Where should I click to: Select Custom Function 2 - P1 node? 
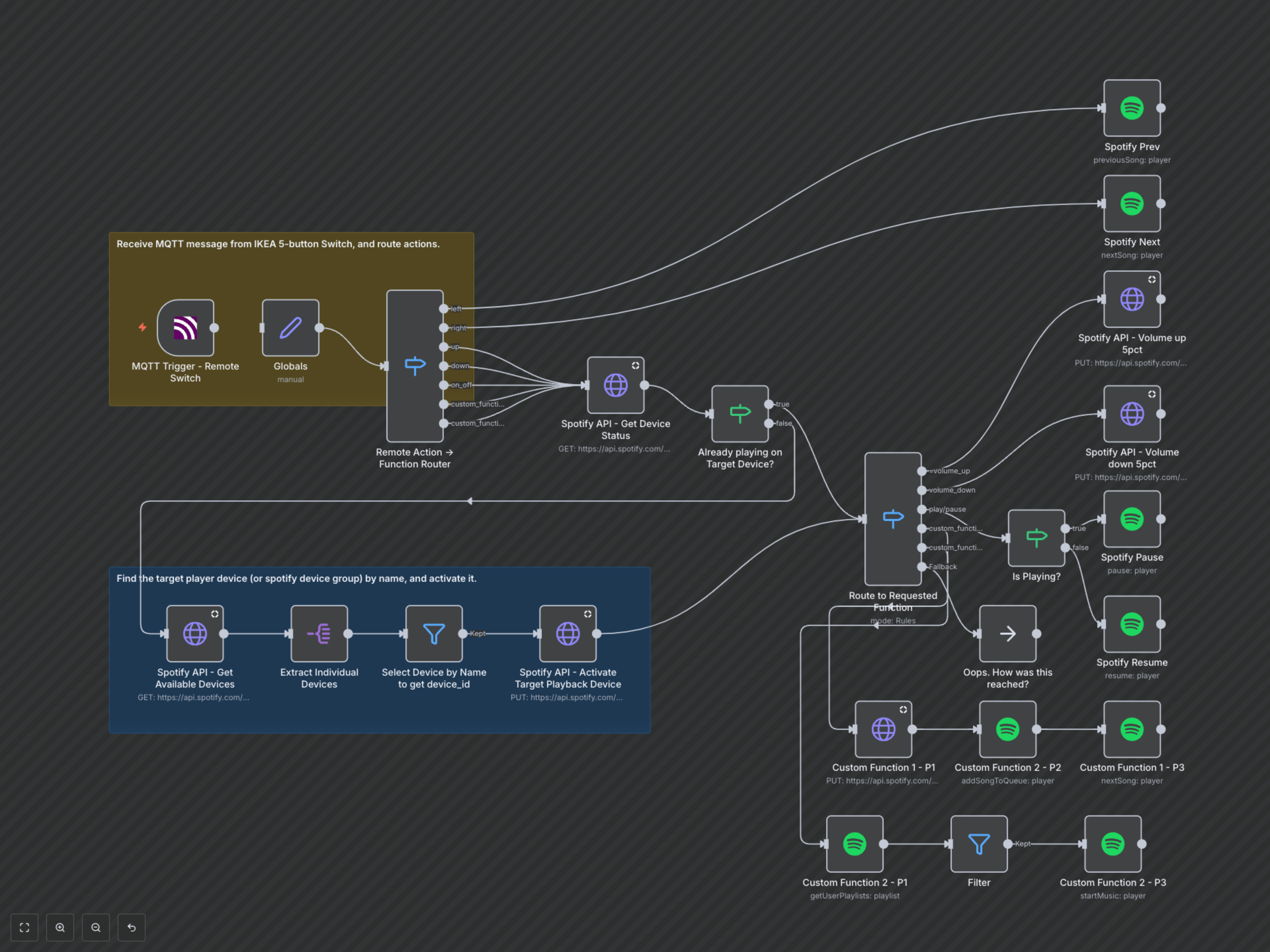coord(854,844)
